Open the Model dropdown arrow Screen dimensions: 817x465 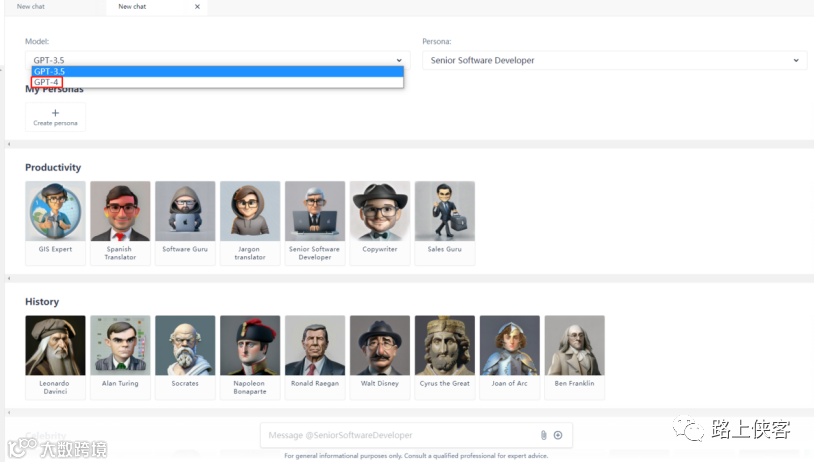click(399, 60)
